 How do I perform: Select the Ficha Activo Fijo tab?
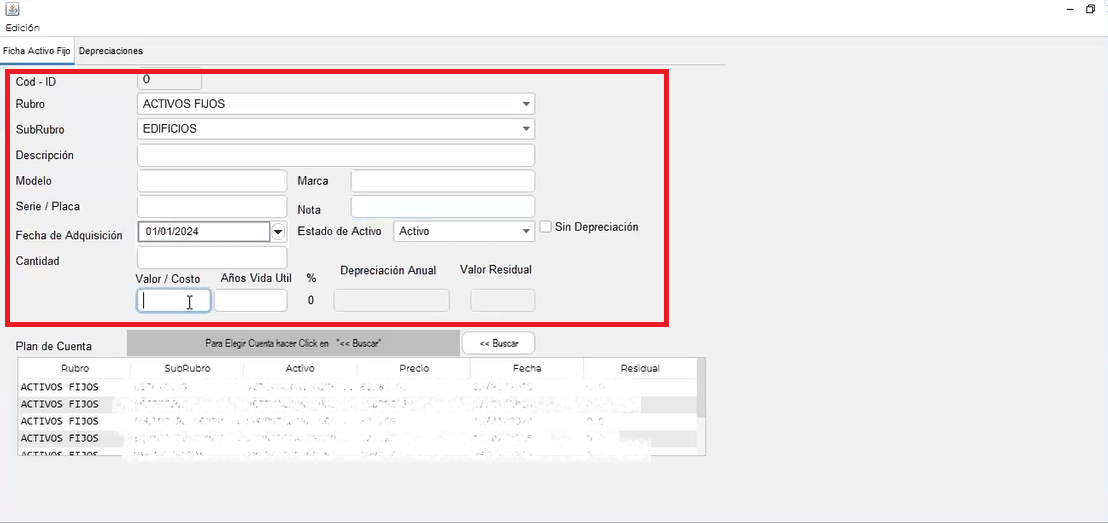(x=37, y=52)
